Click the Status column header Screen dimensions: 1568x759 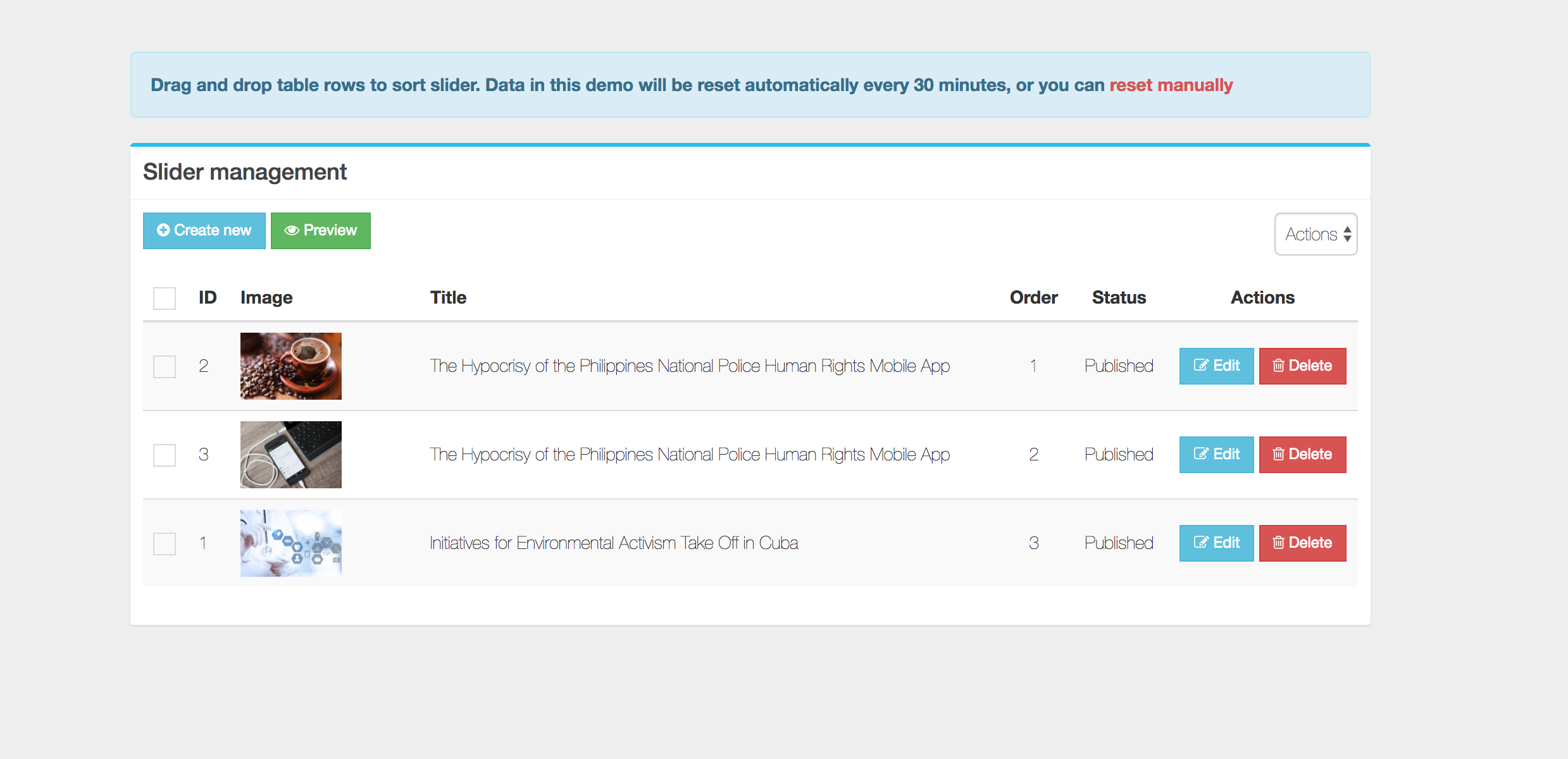(1119, 297)
